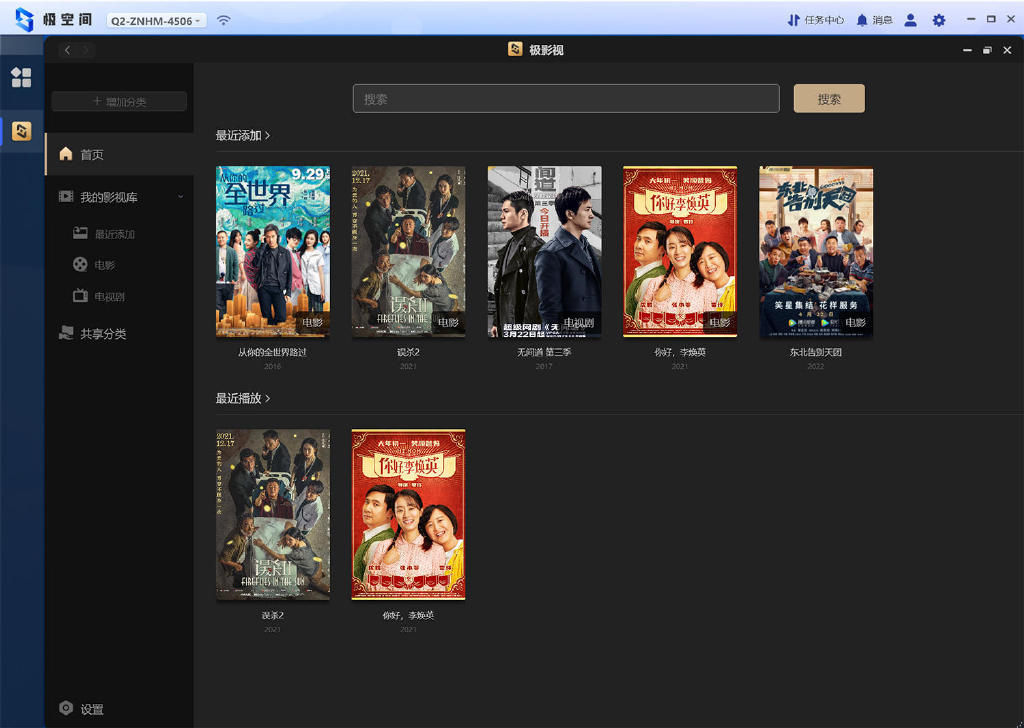Open the 东北告别天团 movie poster

(815, 252)
